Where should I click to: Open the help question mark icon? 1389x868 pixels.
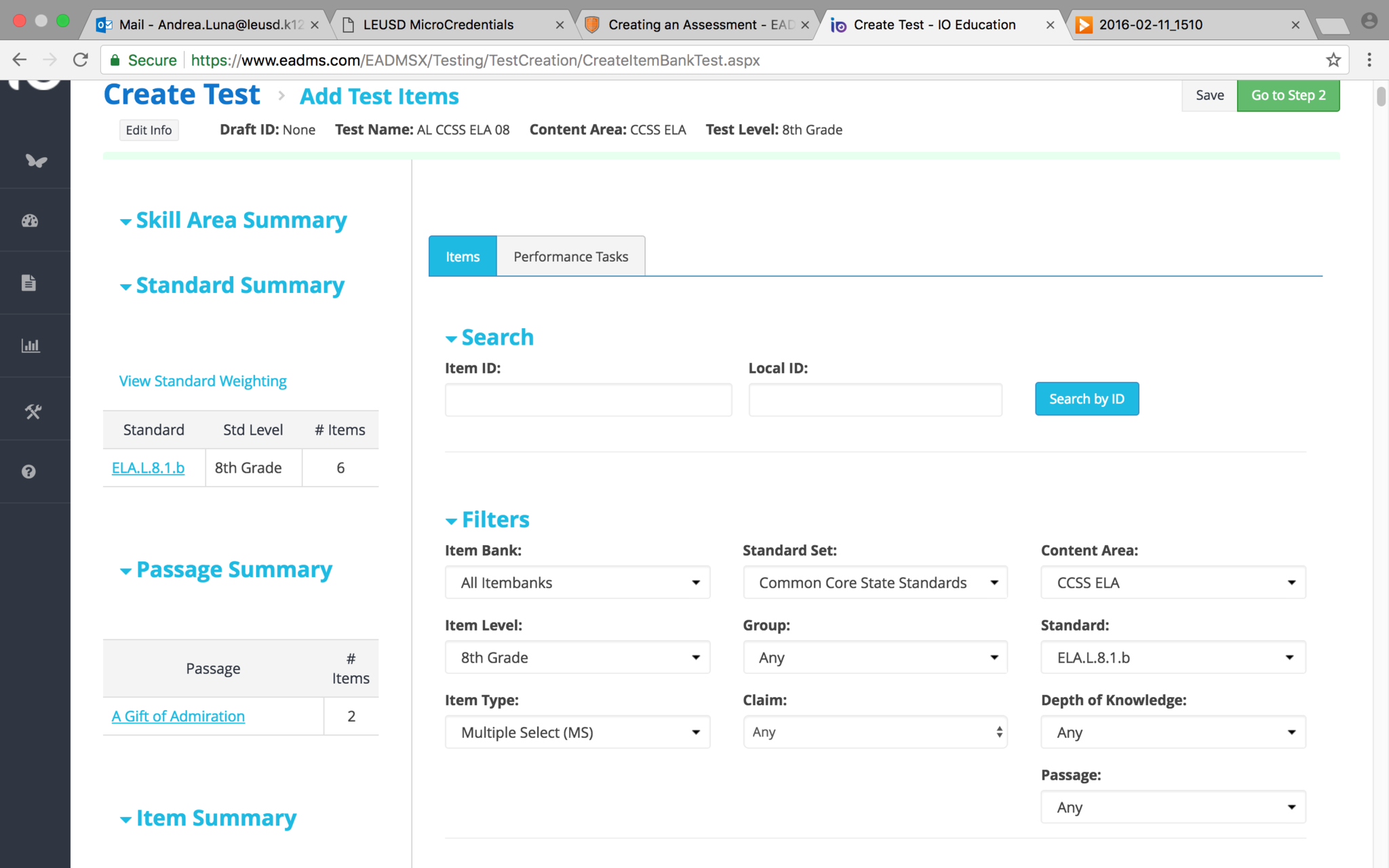(28, 471)
